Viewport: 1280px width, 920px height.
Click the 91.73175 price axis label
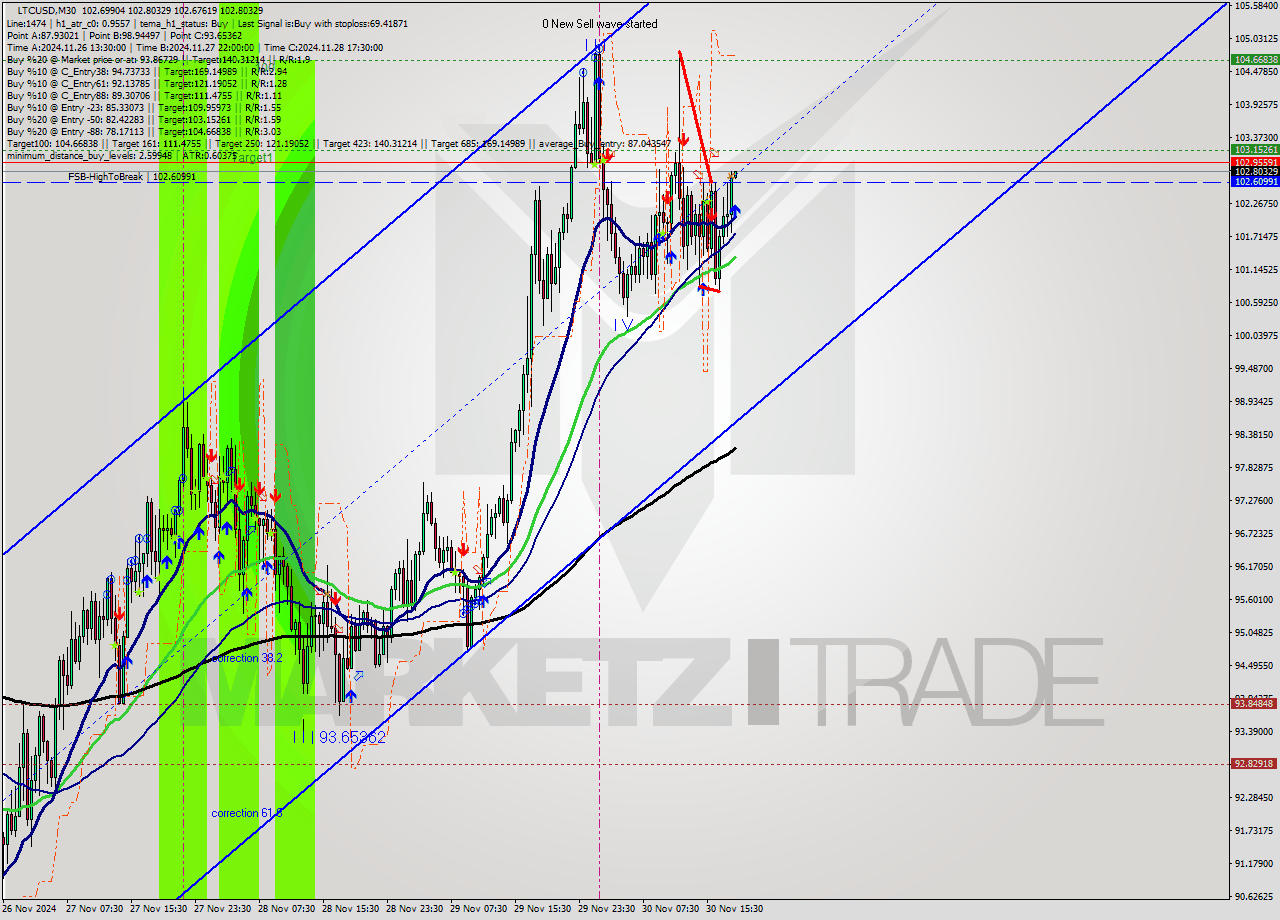coord(1255,831)
